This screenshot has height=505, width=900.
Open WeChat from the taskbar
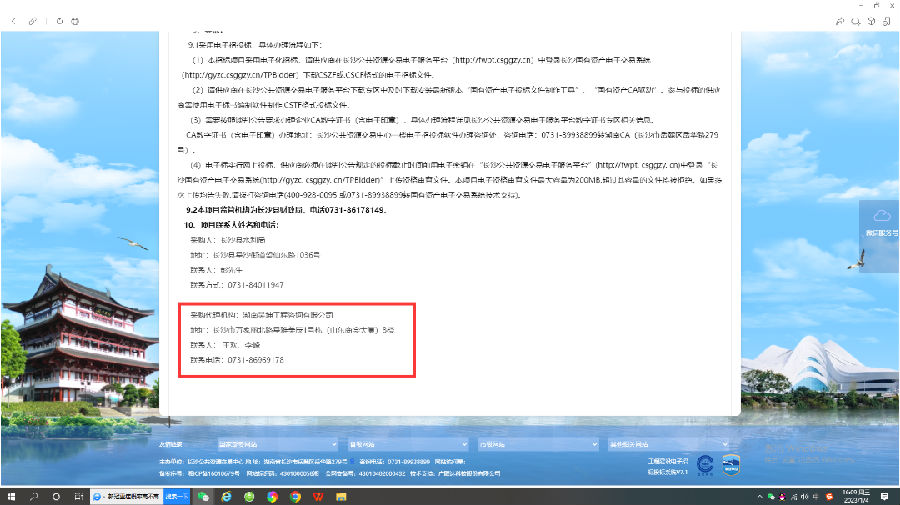pyautogui.click(x=204, y=496)
